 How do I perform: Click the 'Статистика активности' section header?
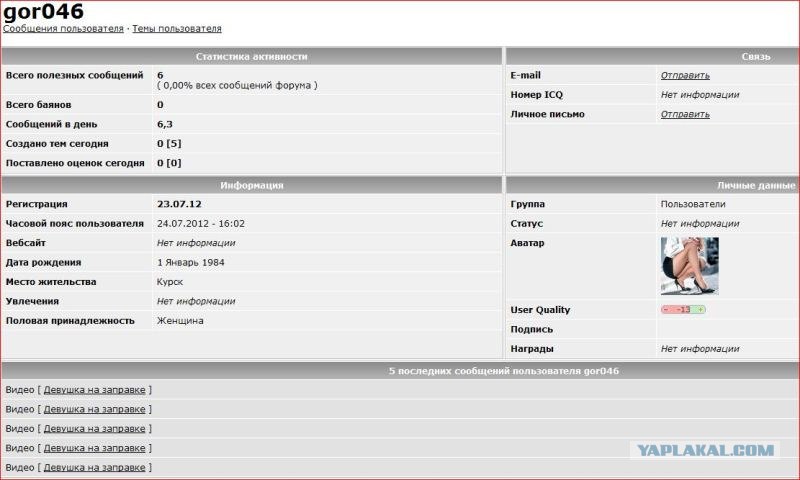pos(252,57)
